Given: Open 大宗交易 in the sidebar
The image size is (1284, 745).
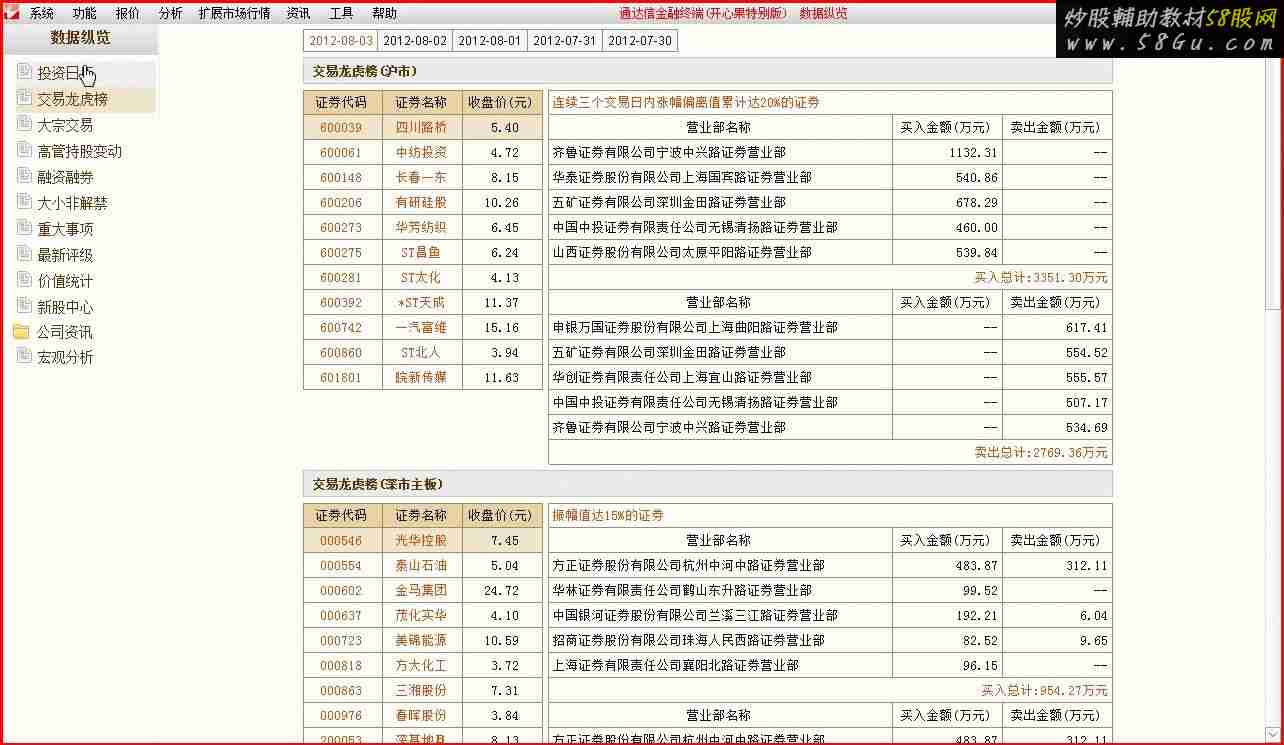Looking at the screenshot, I should [x=65, y=125].
